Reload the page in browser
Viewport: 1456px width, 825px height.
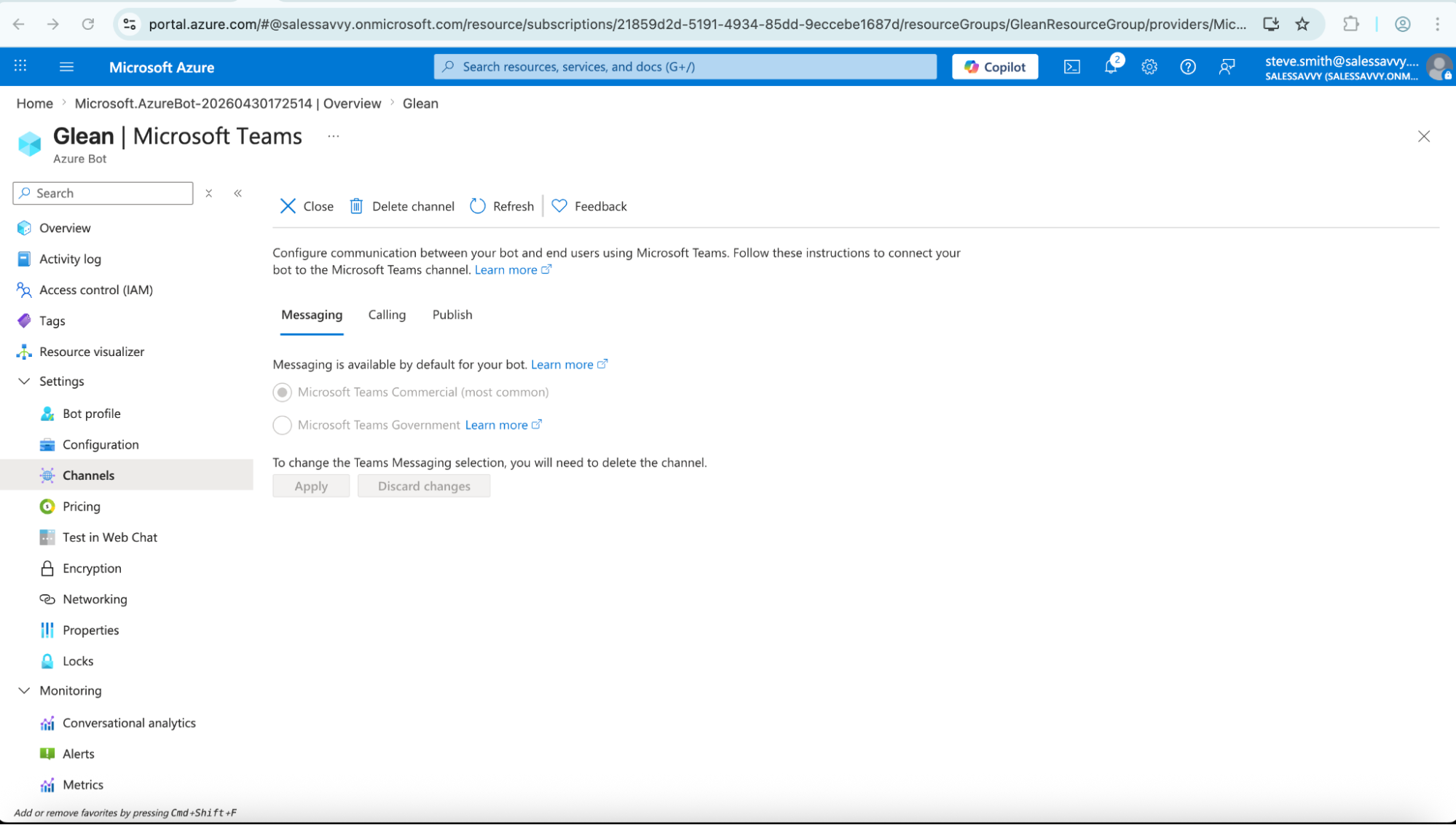(x=88, y=24)
